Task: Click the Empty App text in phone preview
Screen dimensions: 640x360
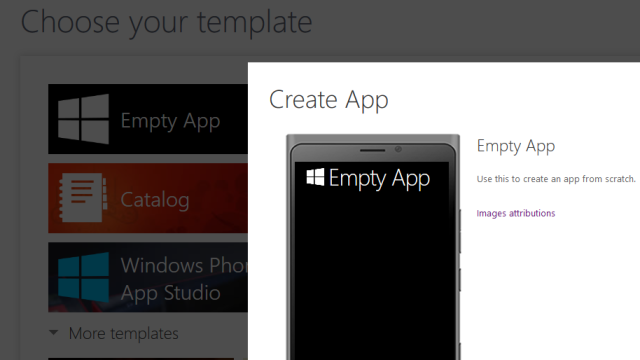Action: pos(379,179)
